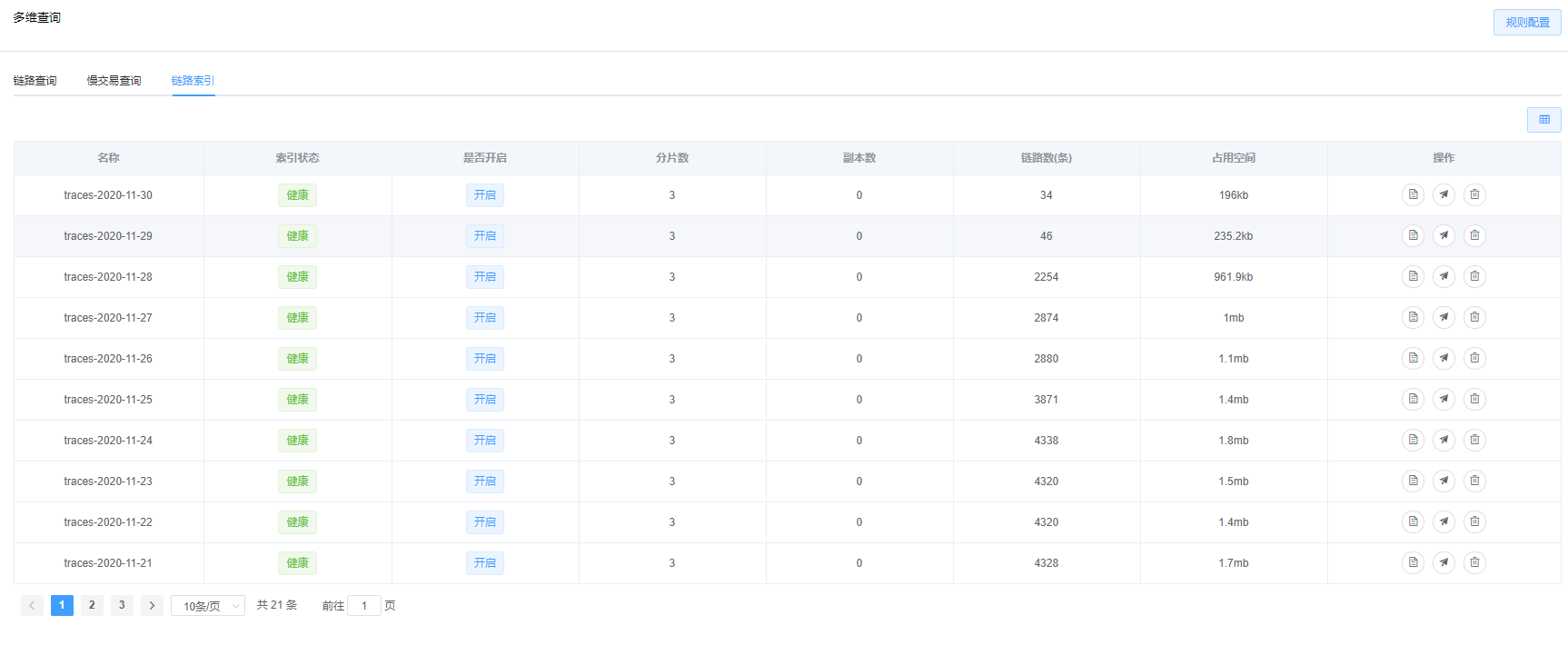Click the 规则配置 button
Viewport: 1568px width, 665px height.
(1527, 23)
